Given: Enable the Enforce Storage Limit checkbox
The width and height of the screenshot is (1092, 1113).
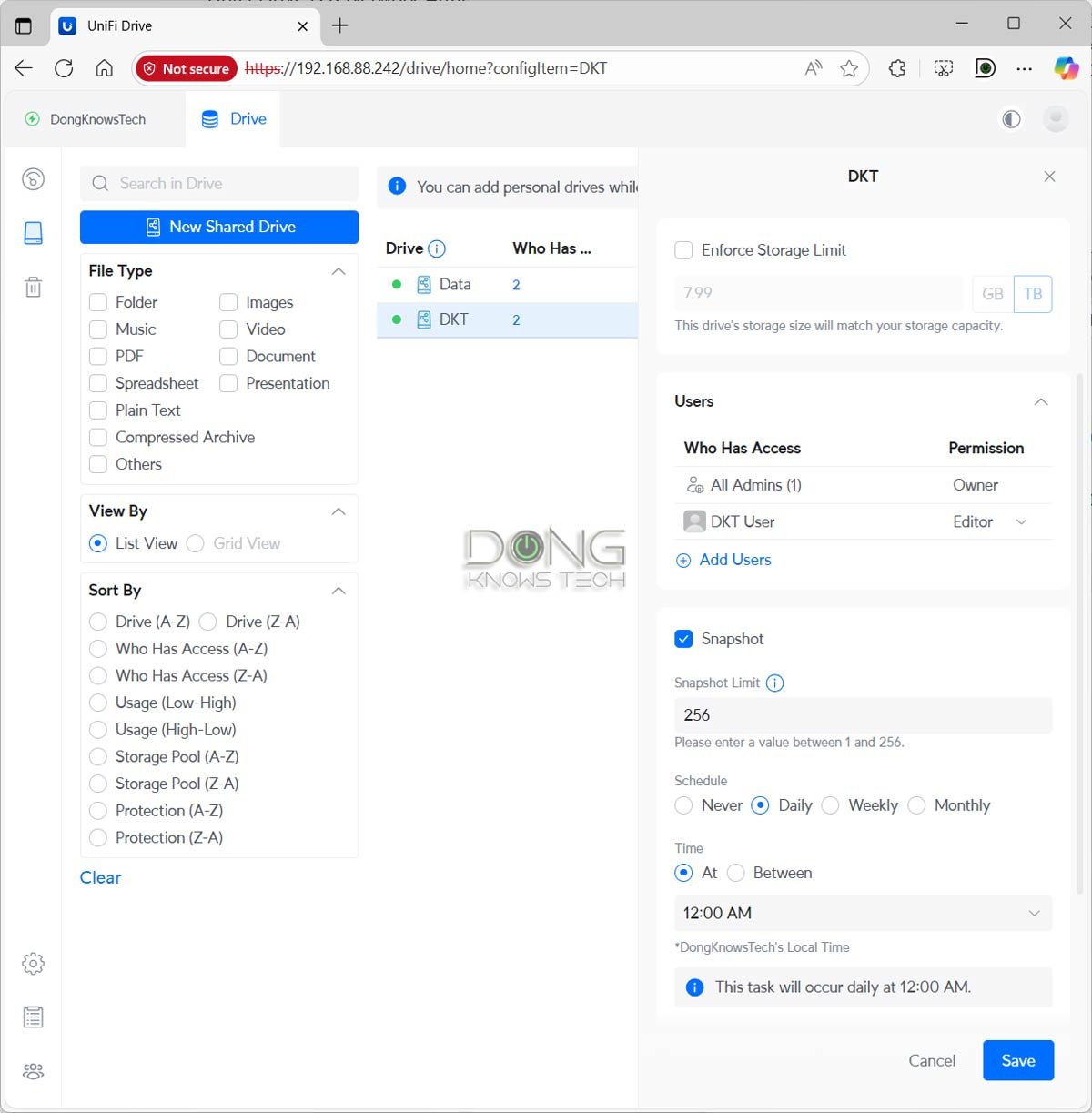Looking at the screenshot, I should tap(683, 250).
